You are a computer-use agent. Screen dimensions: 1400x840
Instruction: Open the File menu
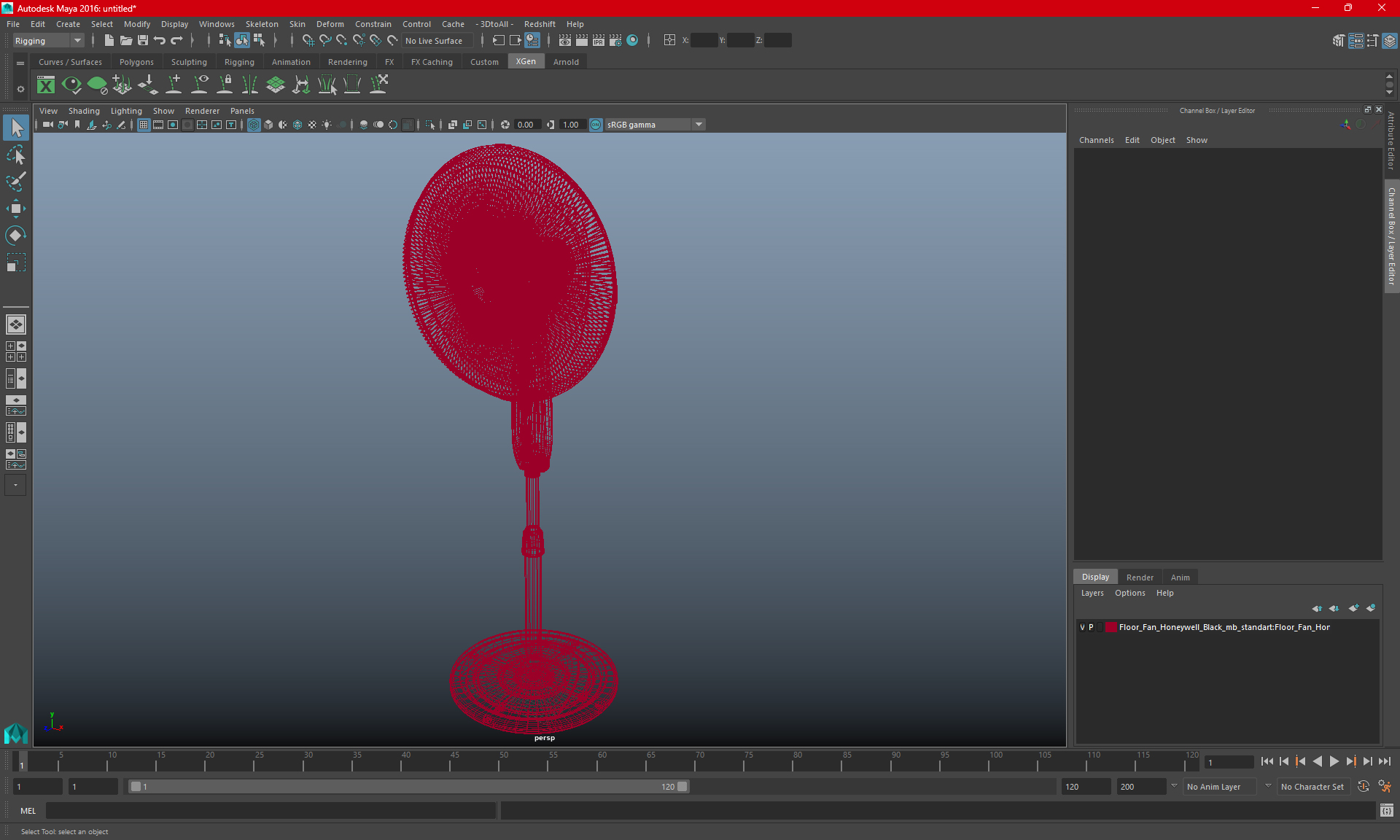click(13, 24)
